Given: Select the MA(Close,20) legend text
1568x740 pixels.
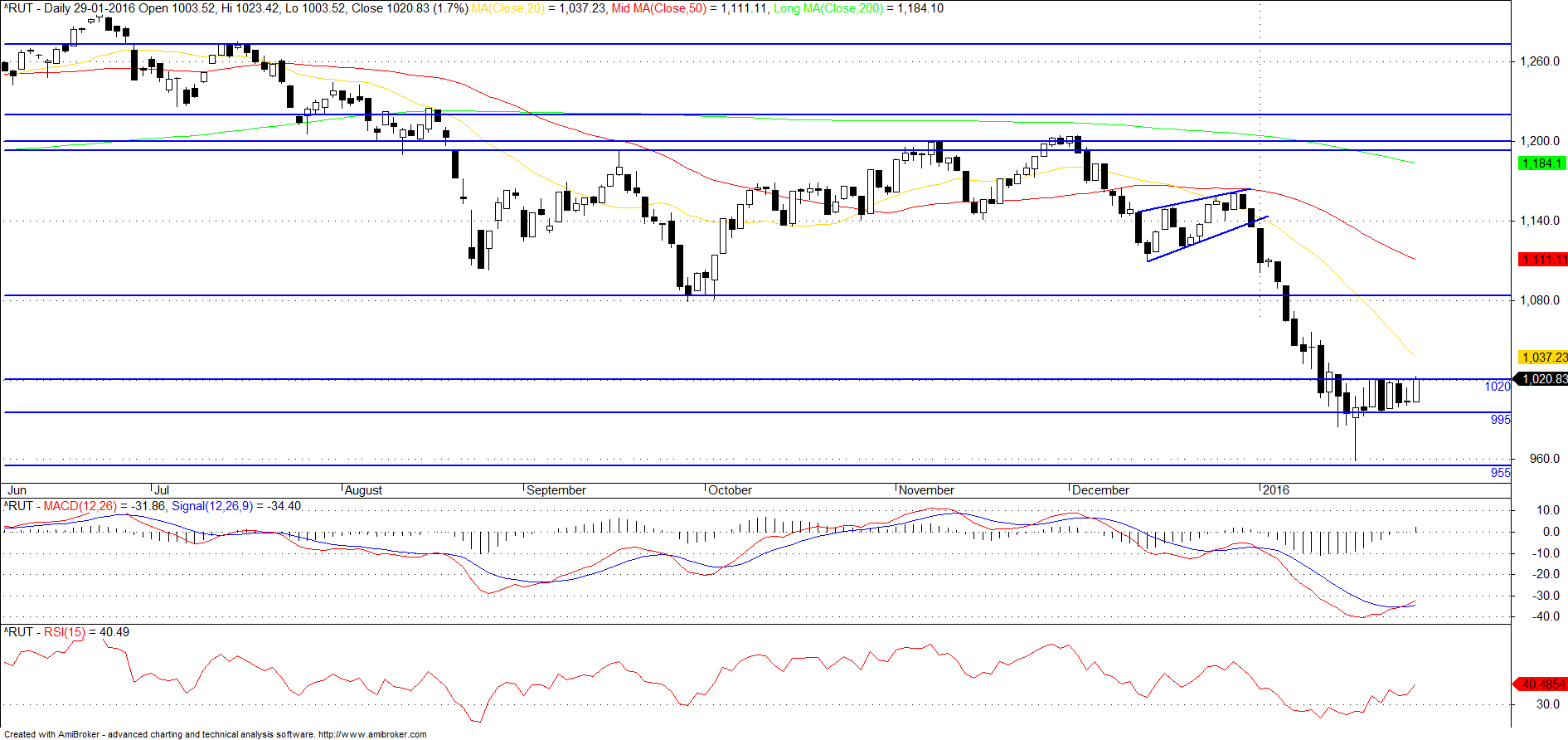Looking at the screenshot, I should (507, 8).
